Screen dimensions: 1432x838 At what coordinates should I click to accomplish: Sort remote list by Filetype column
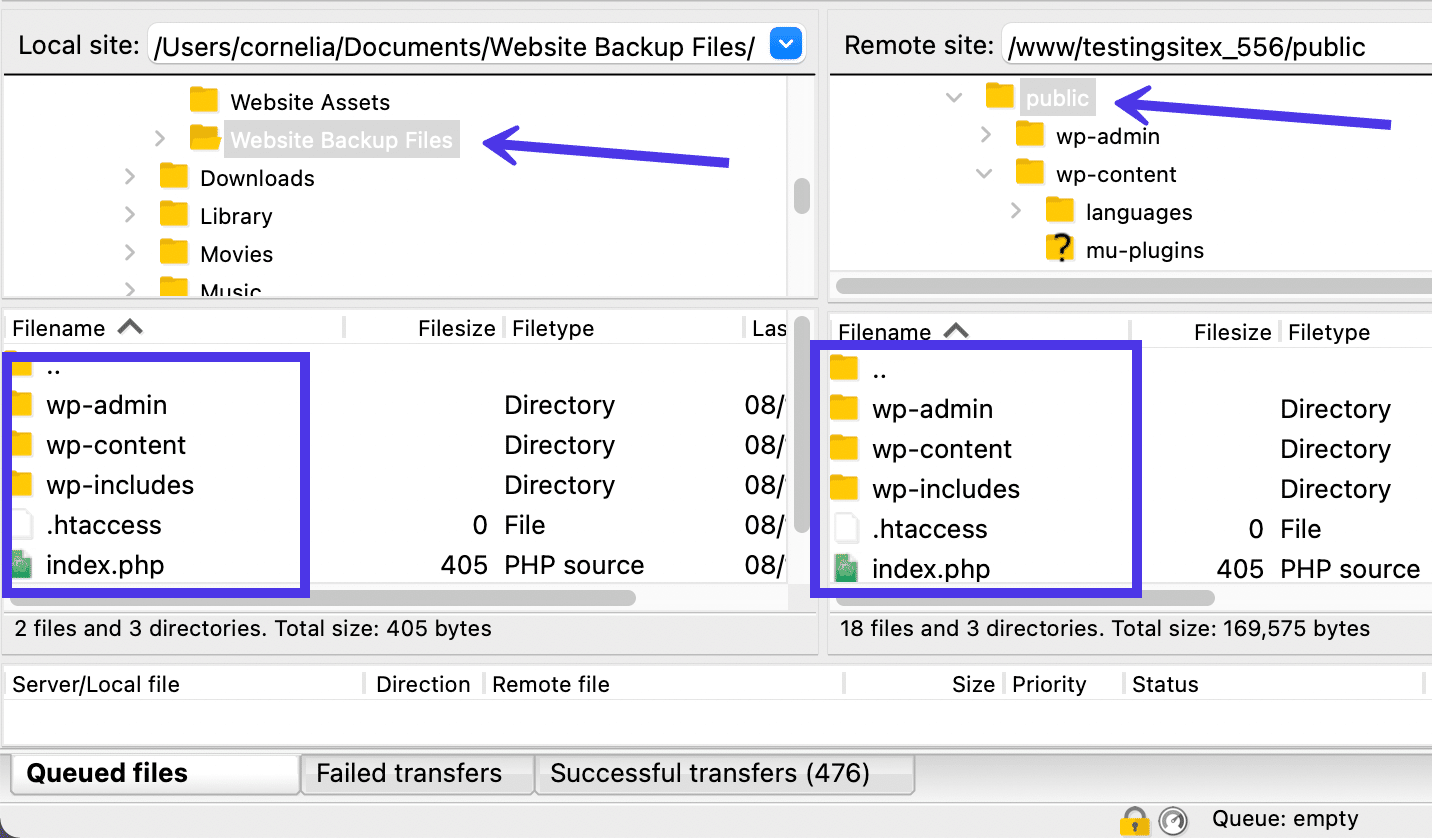(1328, 332)
